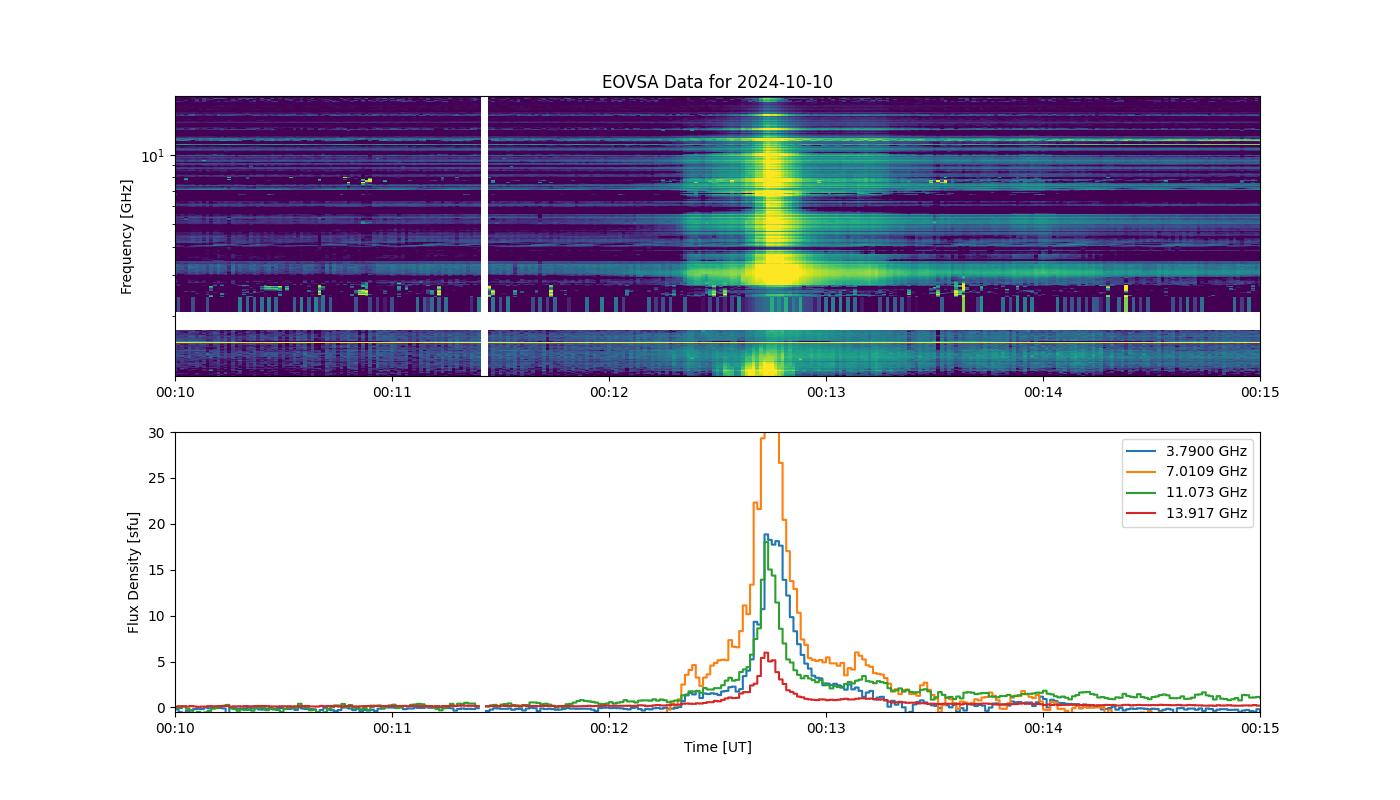Click the red 13.917 GHz legend line
The height and width of the screenshot is (800, 1400).
pyautogui.click(x=1143, y=514)
